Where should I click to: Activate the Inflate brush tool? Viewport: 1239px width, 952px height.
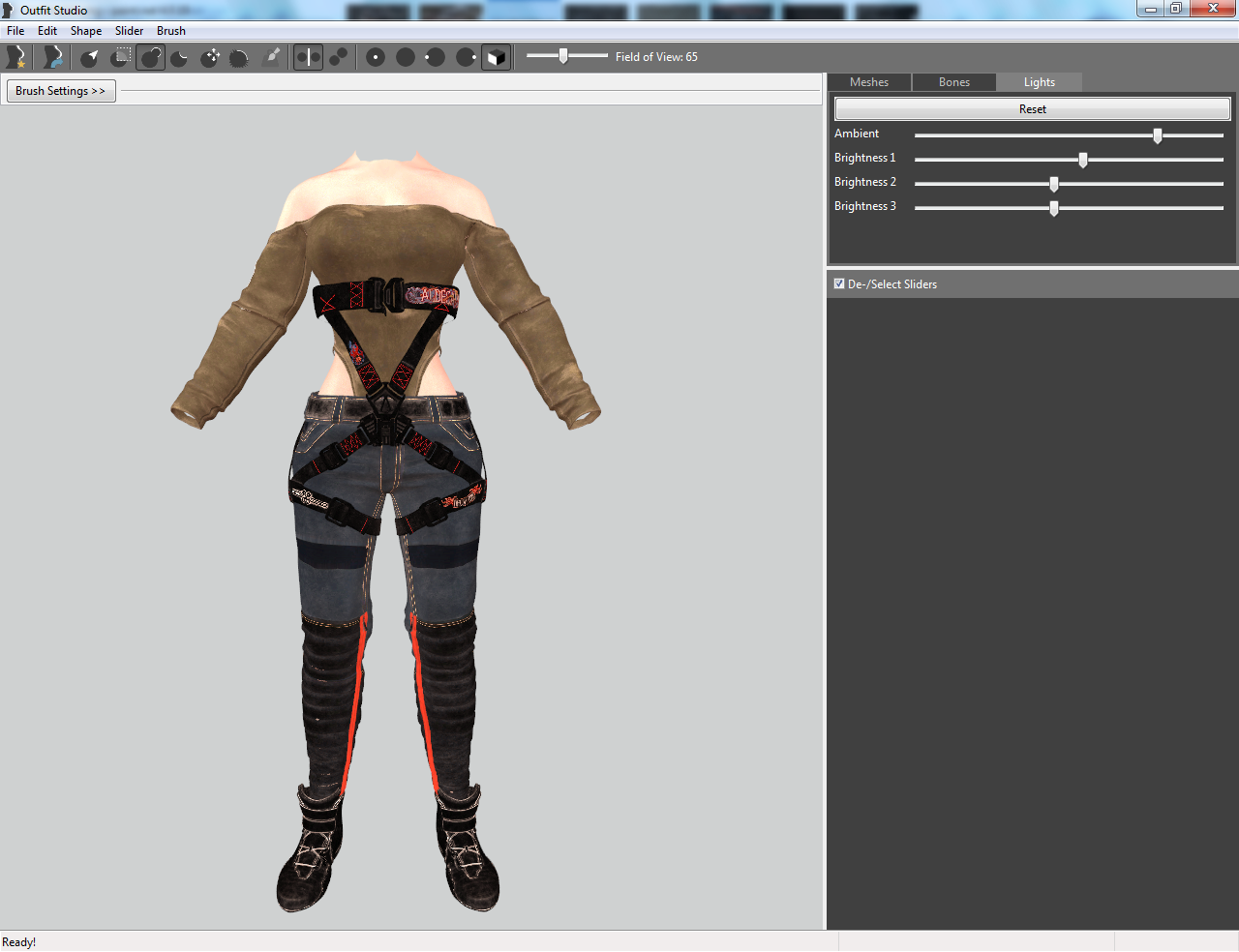click(x=151, y=57)
